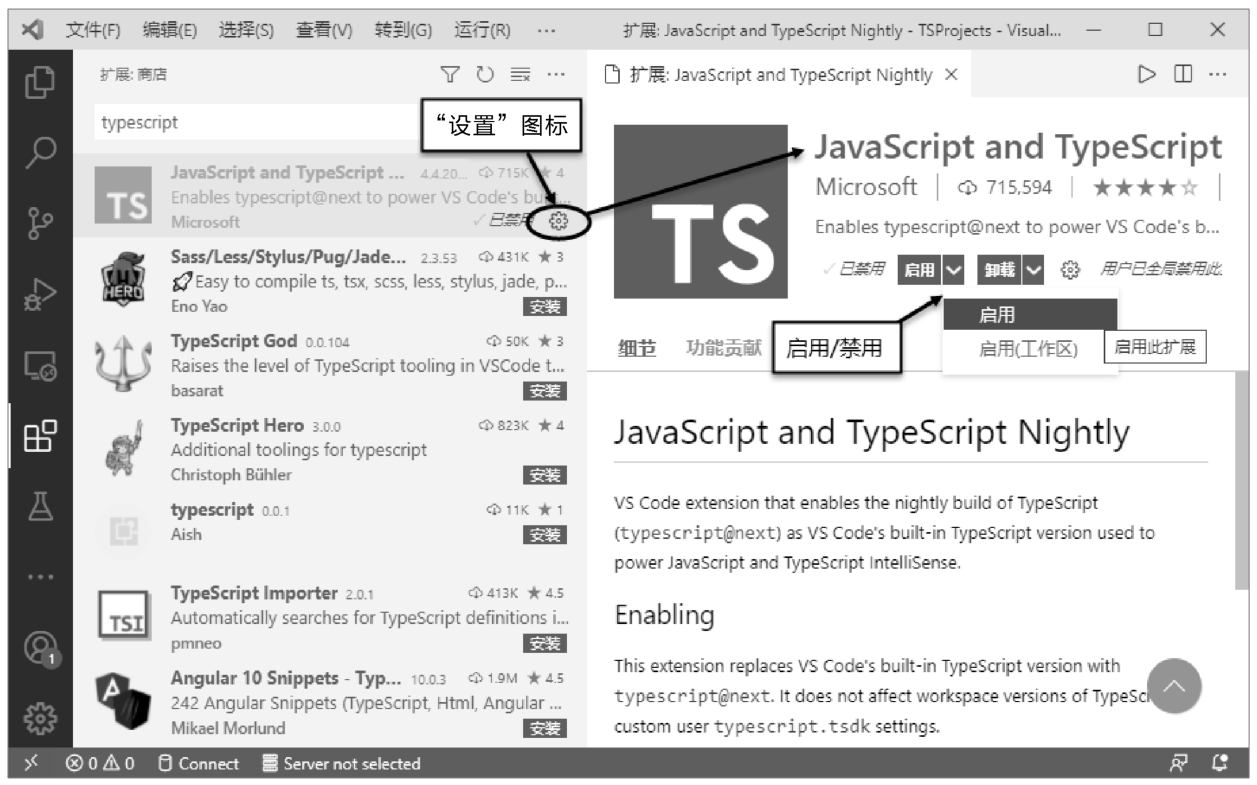Click the 715,594 install count
The image size is (1257, 785).
click(x=1004, y=187)
